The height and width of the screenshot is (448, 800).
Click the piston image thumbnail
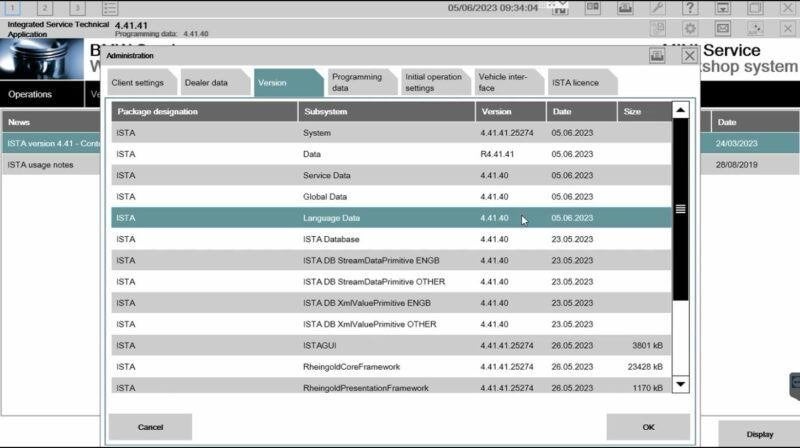click(42, 59)
